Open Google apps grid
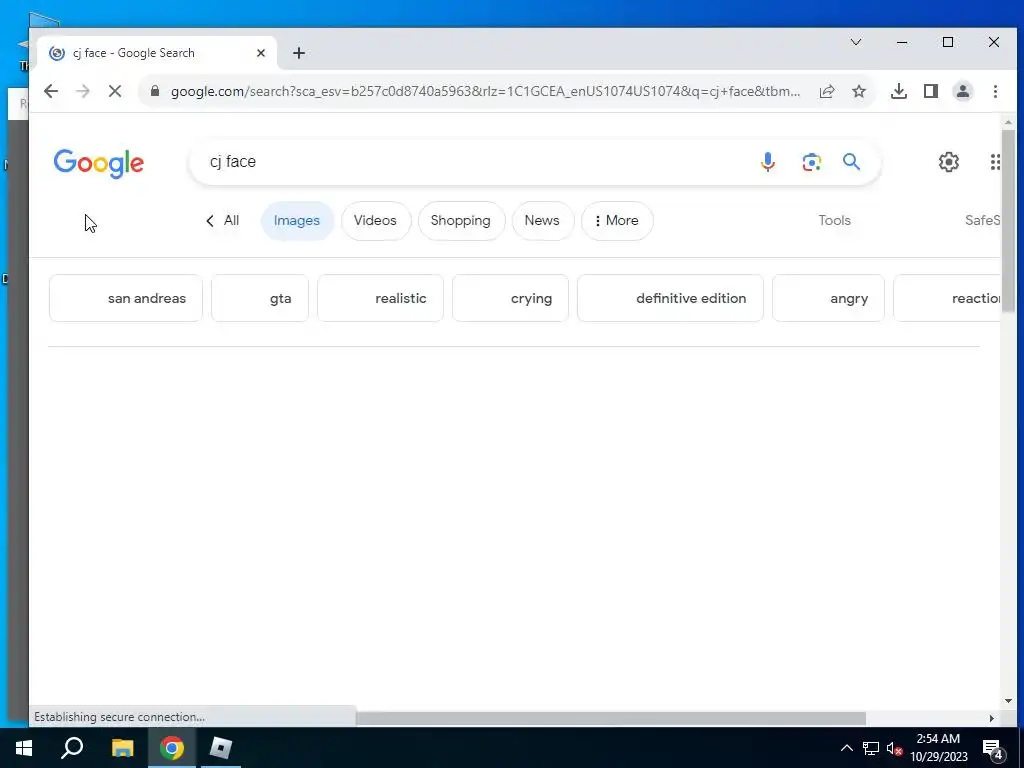This screenshot has width=1024, height=768. 995,162
